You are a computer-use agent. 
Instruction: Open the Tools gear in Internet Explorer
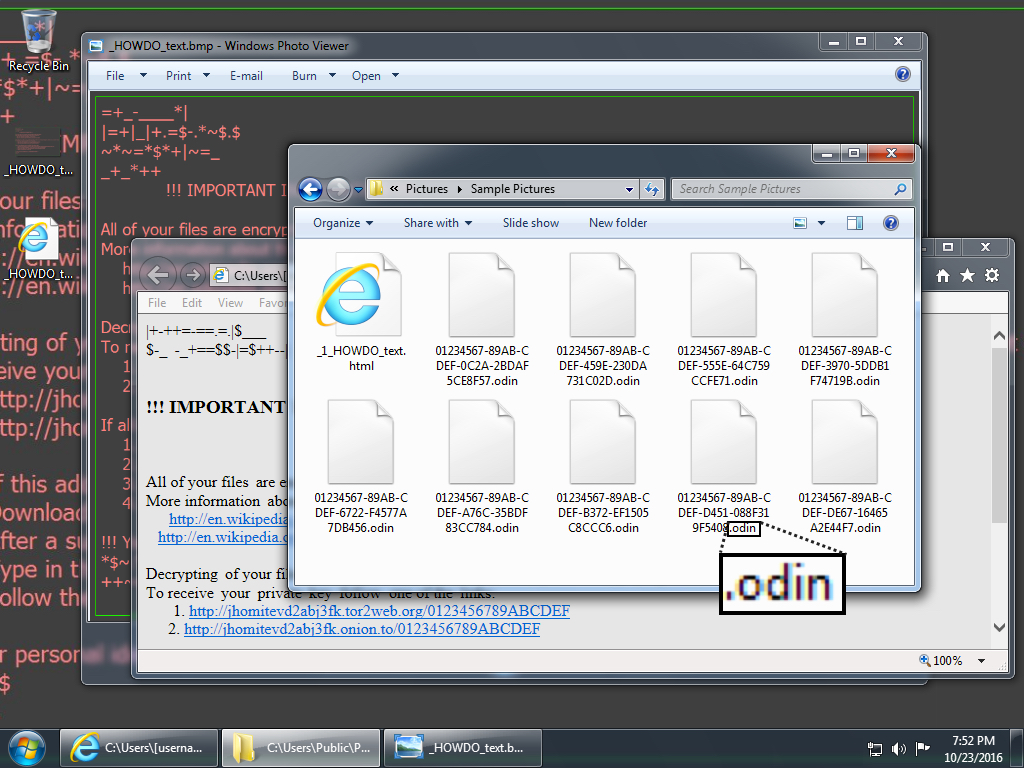pyautogui.click(x=992, y=275)
